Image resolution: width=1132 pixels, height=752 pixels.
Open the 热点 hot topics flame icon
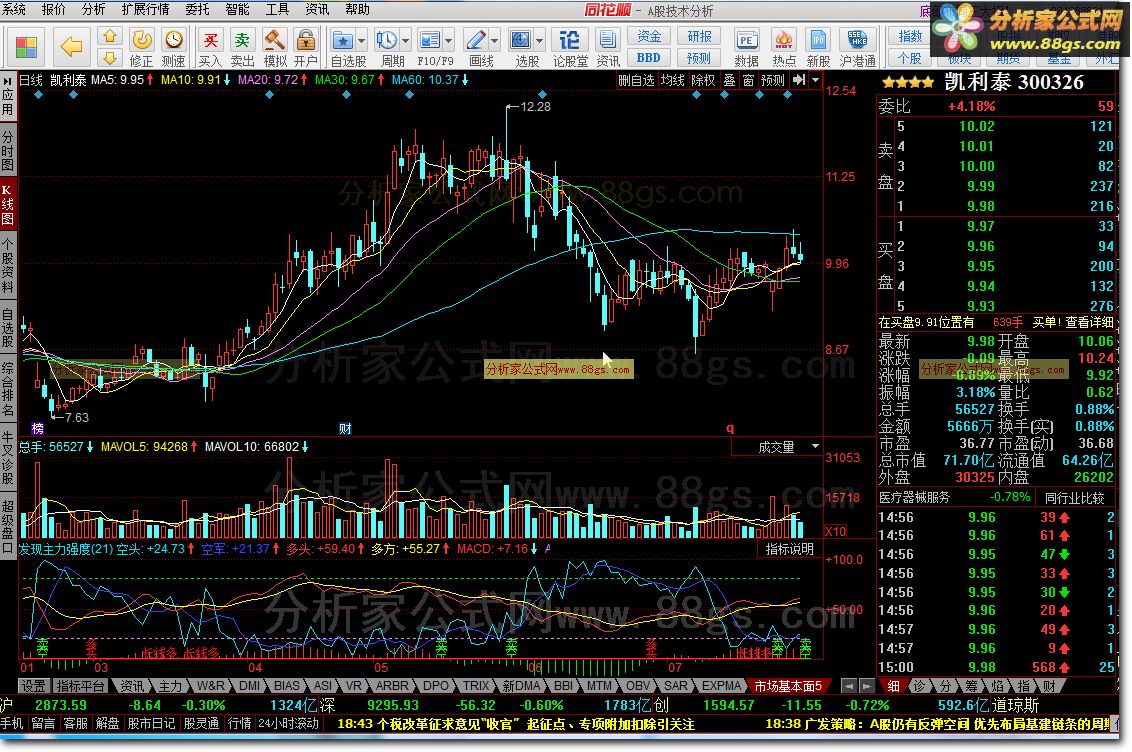(x=783, y=48)
